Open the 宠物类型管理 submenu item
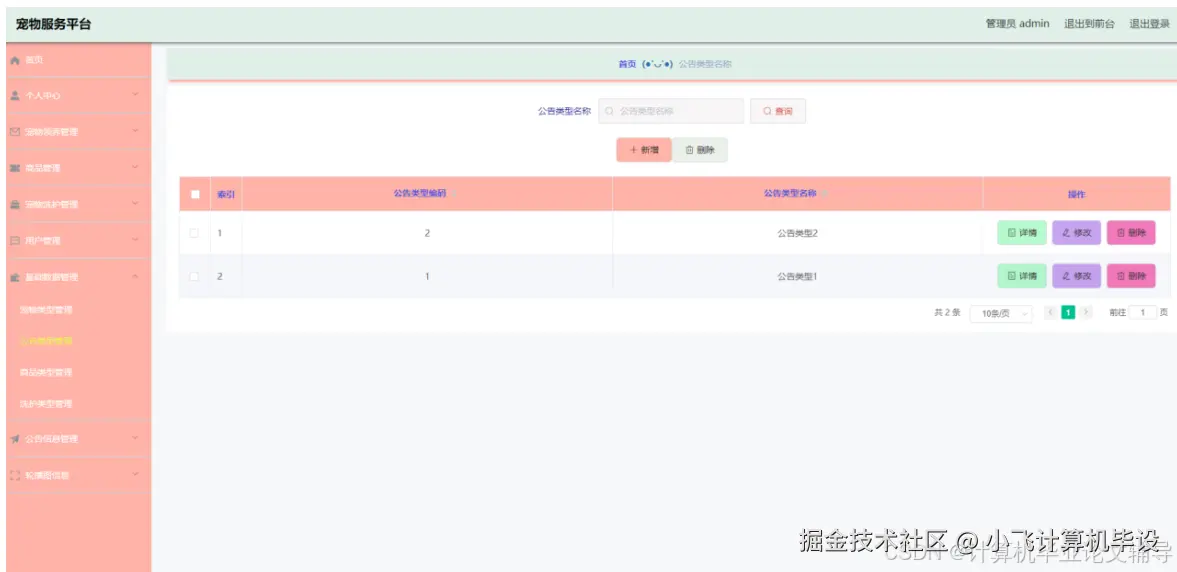 46,309
